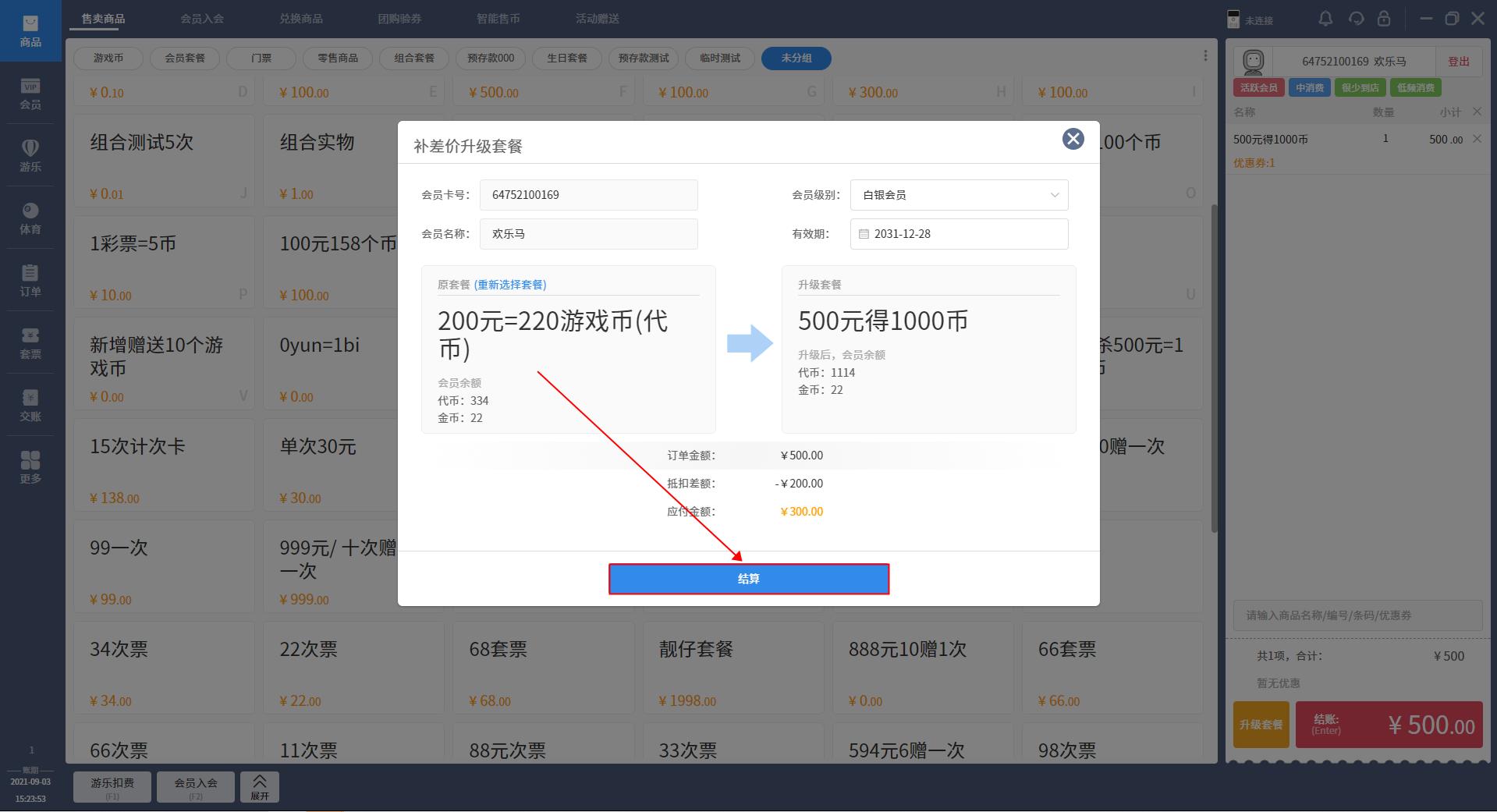This screenshot has height=812, width=1497.
Task: Click 重新选择套餐 link
Action: [510, 285]
